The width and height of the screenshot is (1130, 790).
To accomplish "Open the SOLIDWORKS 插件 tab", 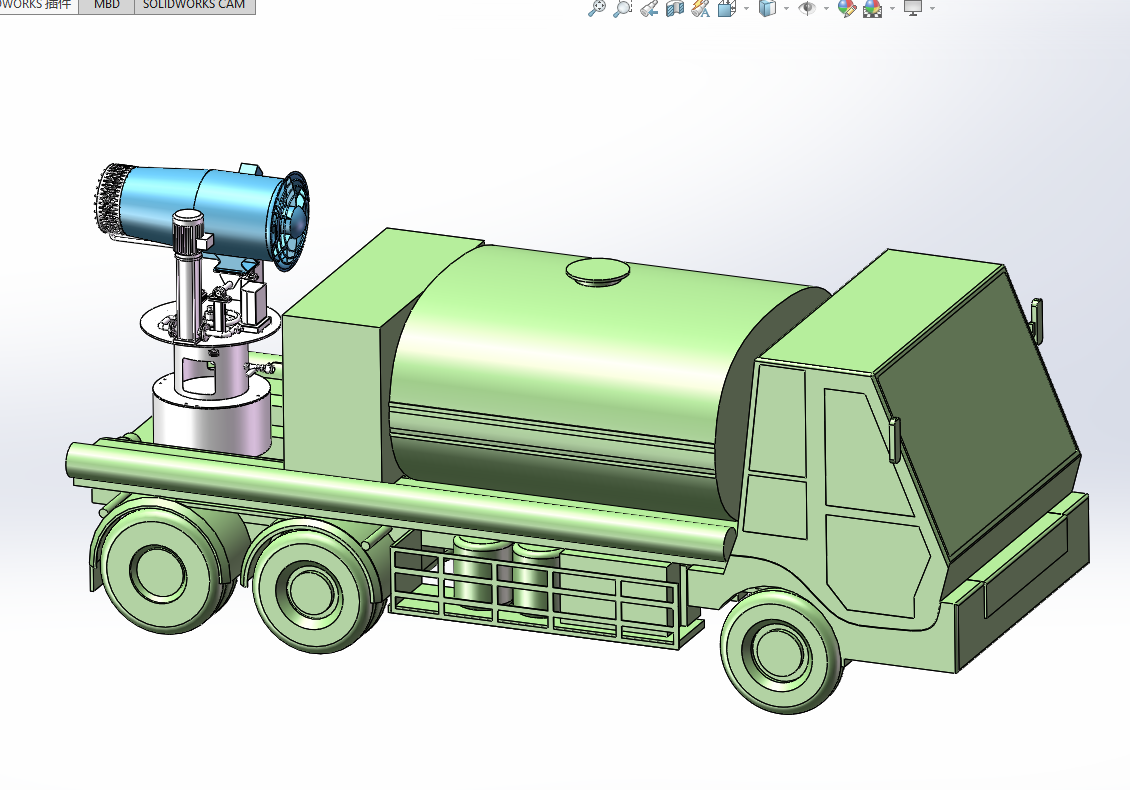I will point(37,5).
